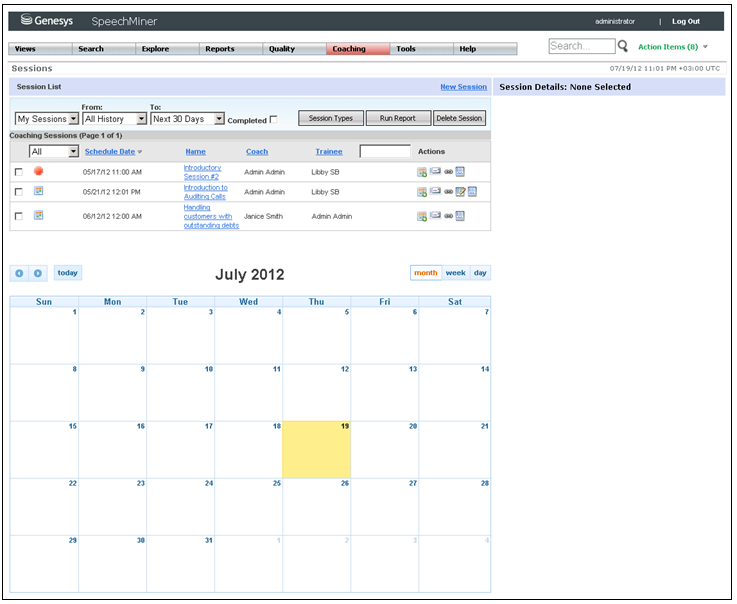The height and width of the screenshot is (604, 737).
Task: Click the Run Report button
Action: point(397,118)
